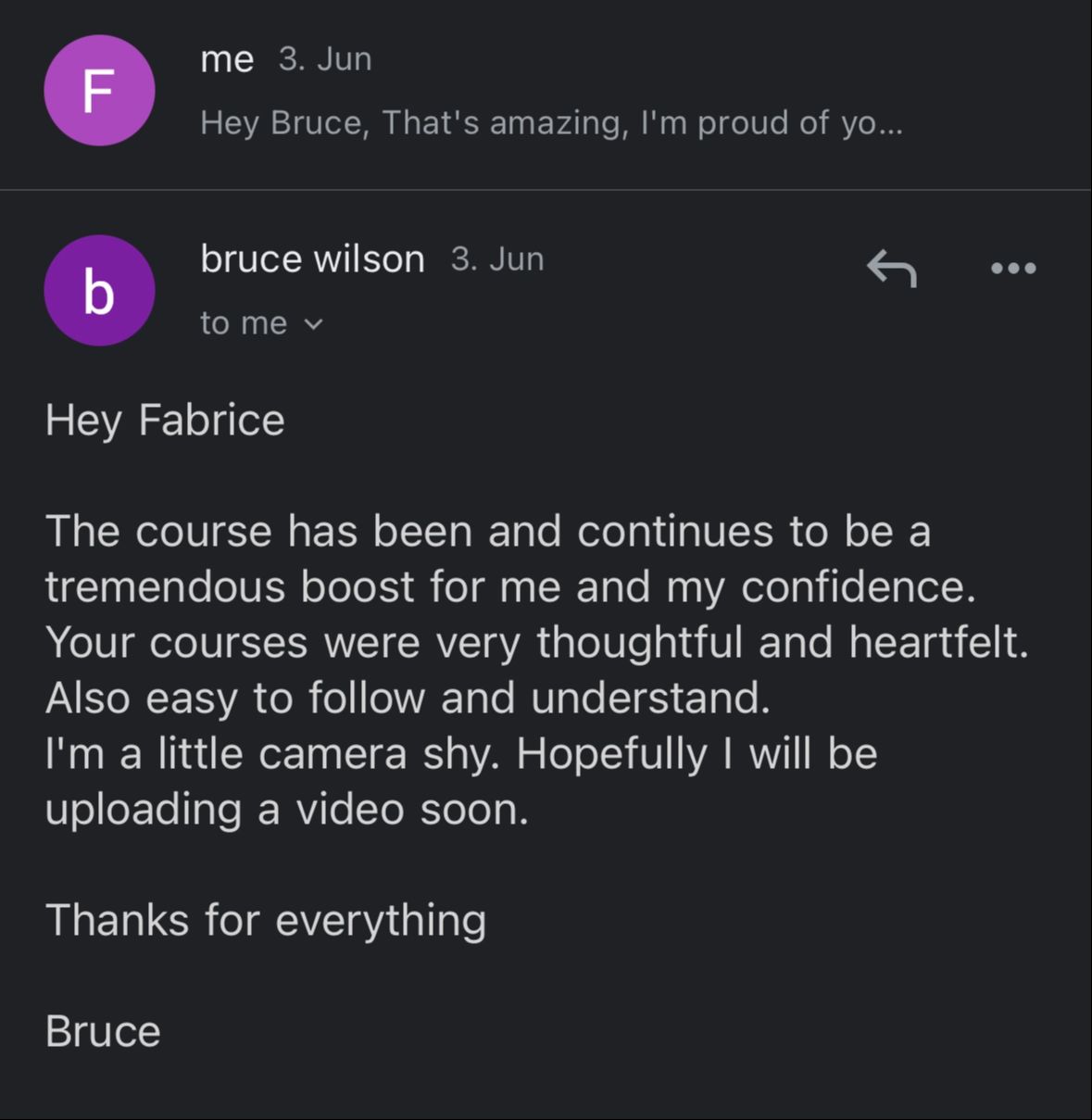Tap the reply arrow icon

(891, 269)
